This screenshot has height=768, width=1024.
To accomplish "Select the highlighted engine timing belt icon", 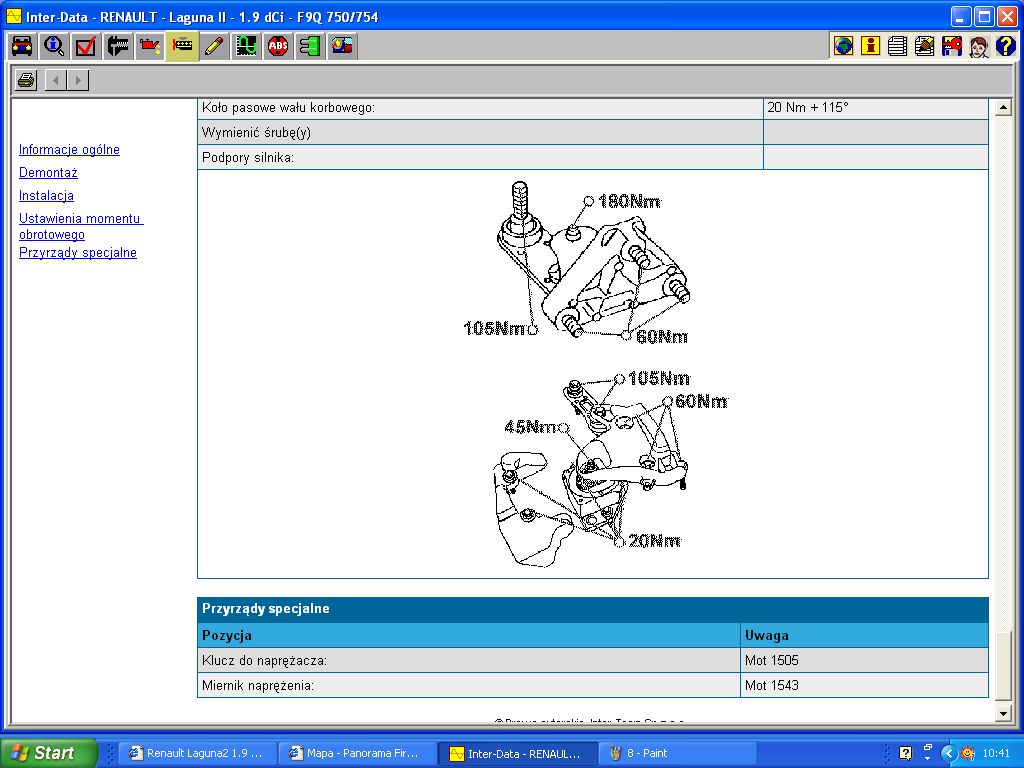I will [182, 46].
